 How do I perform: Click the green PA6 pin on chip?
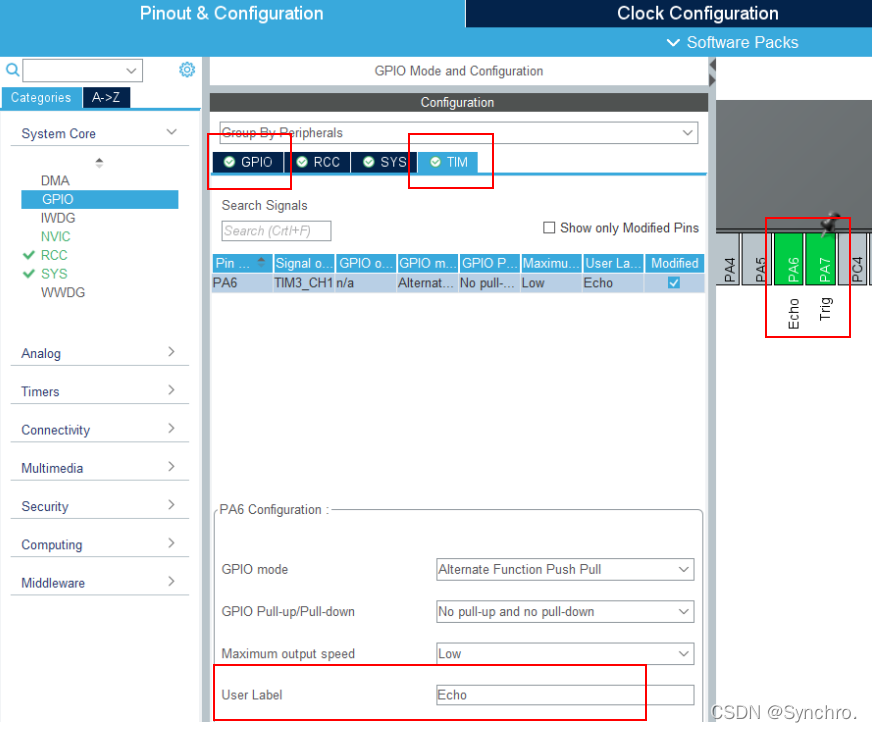pos(789,259)
